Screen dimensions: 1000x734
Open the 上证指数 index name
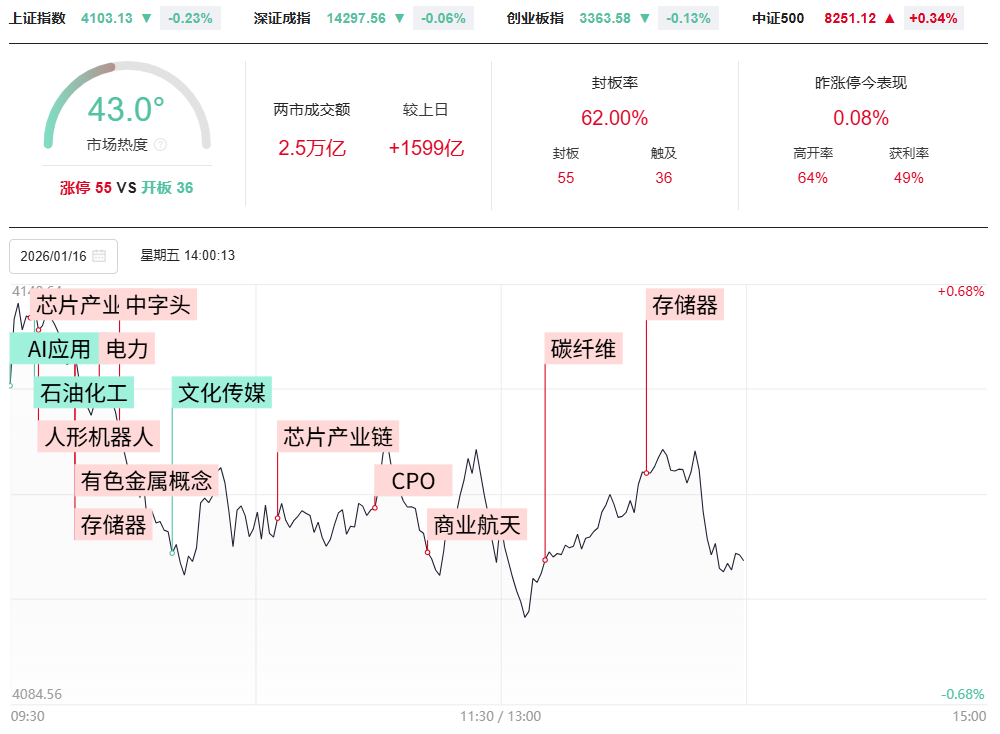pyautogui.click(x=37, y=18)
